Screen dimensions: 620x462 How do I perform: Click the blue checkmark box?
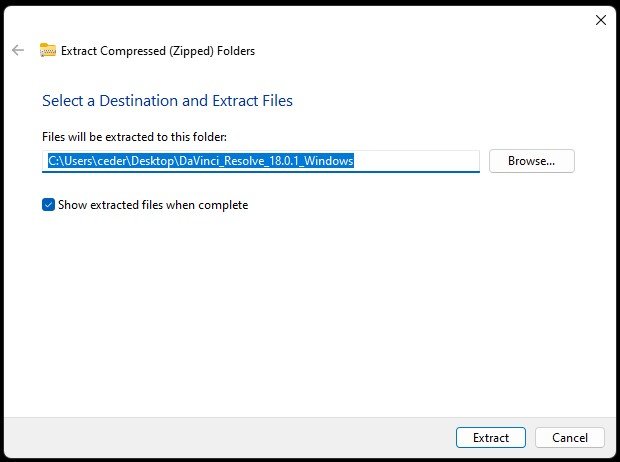[48, 204]
